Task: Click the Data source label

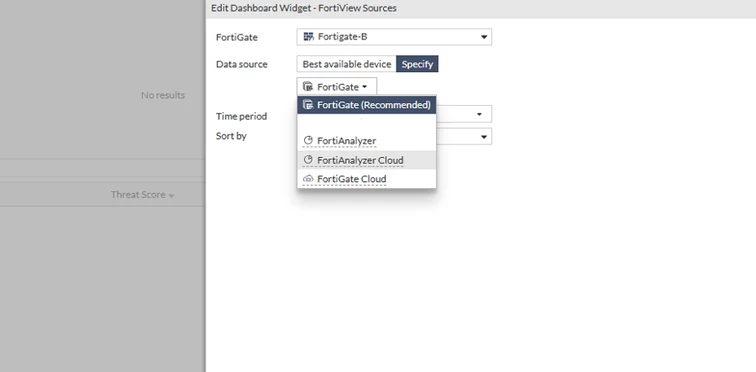Action: click(x=242, y=64)
